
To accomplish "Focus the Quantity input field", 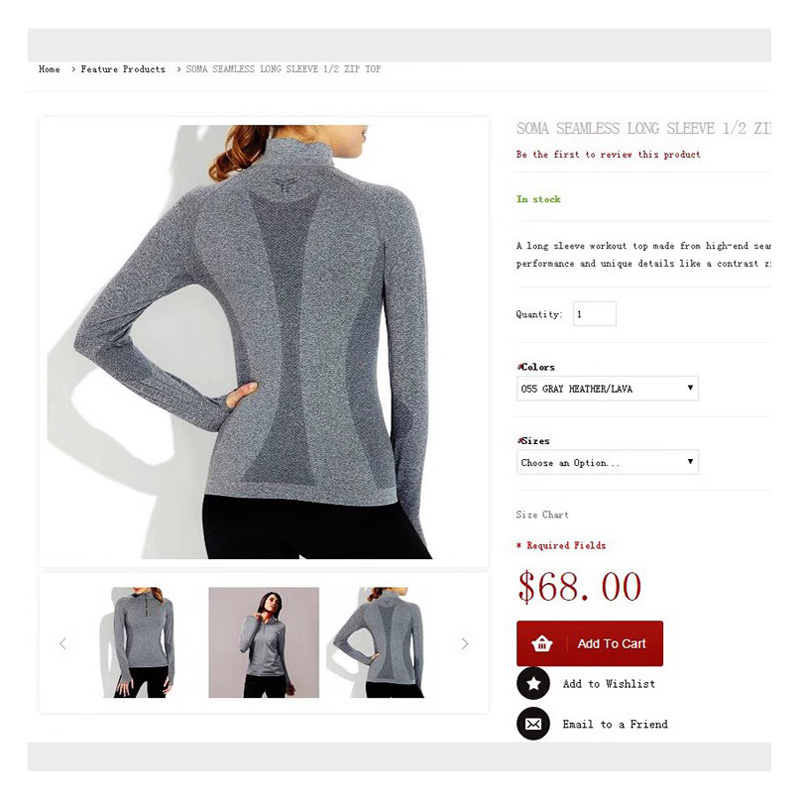I will (x=594, y=314).
